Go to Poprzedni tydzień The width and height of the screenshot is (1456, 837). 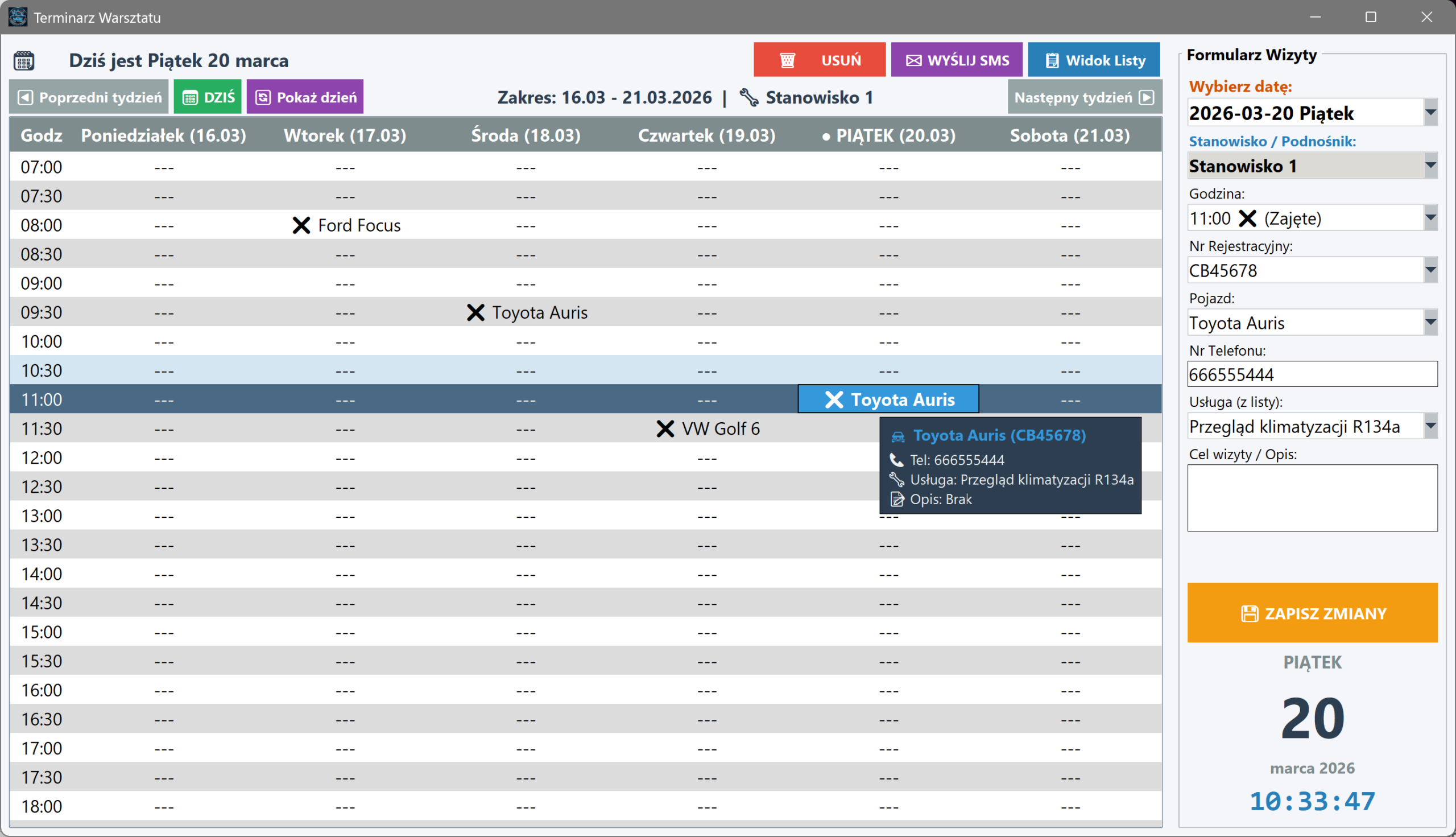click(x=89, y=97)
